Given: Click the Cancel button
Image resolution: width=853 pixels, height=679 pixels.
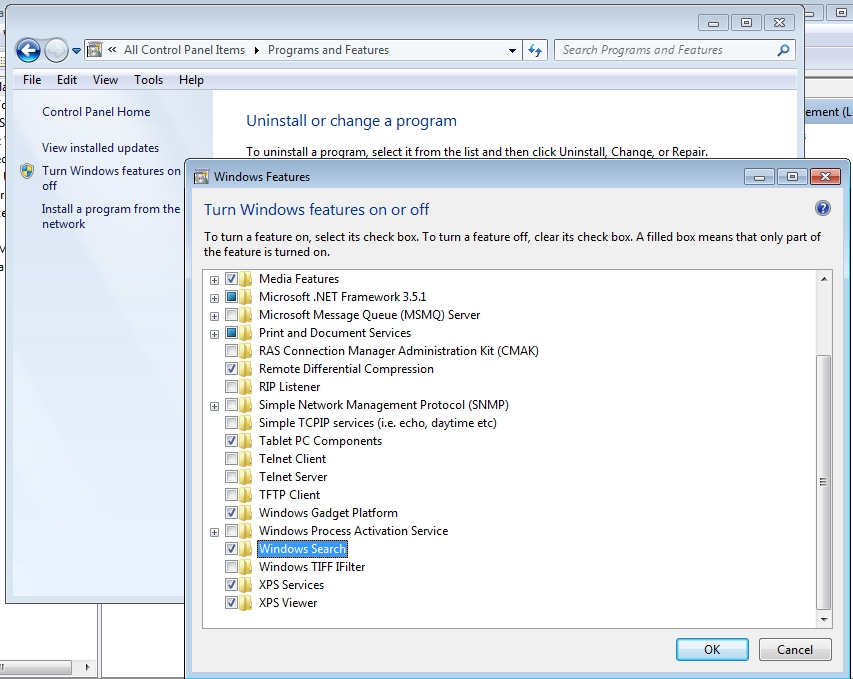Looking at the screenshot, I should click(795, 650).
